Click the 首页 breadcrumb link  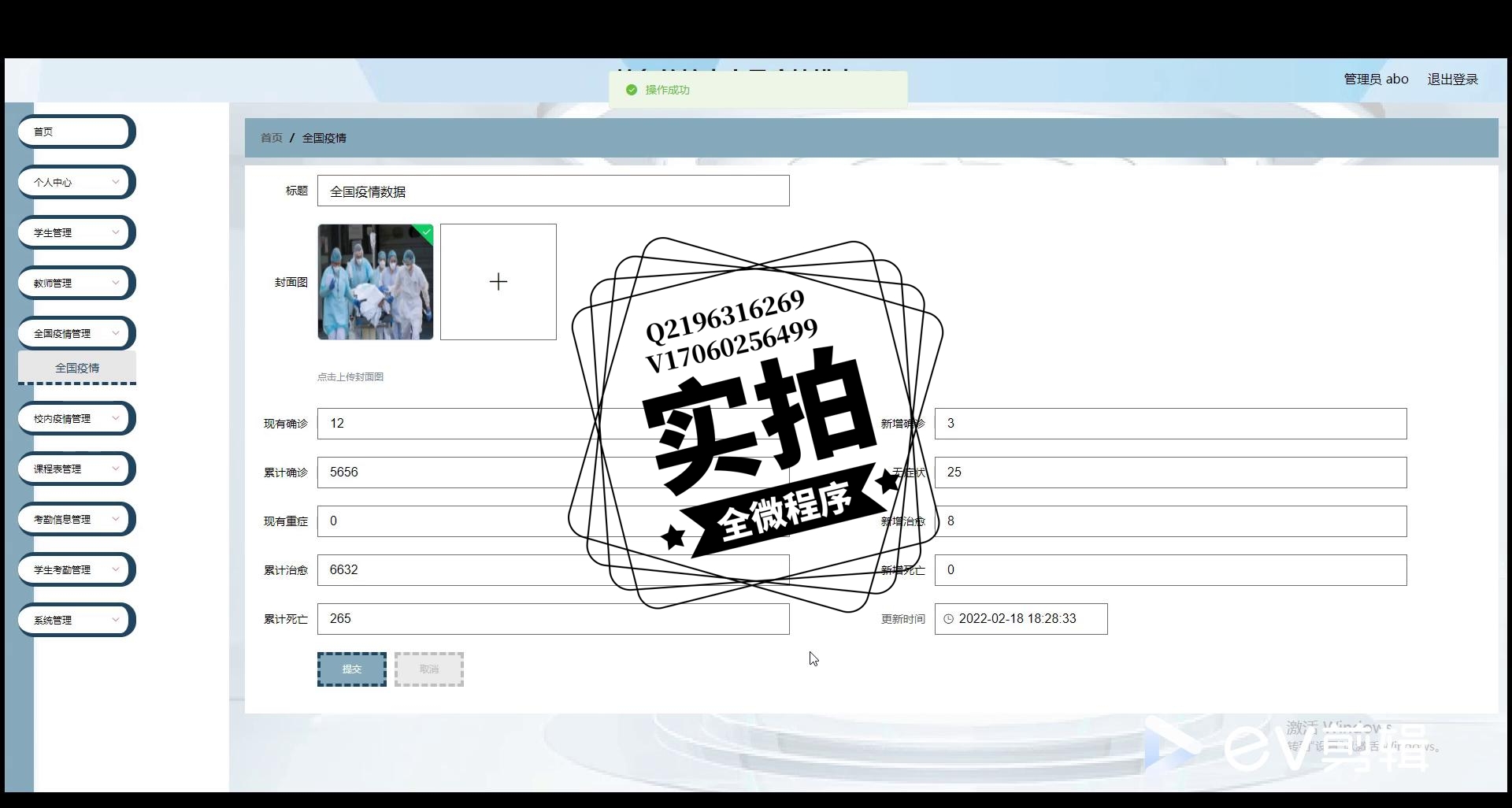(x=272, y=138)
